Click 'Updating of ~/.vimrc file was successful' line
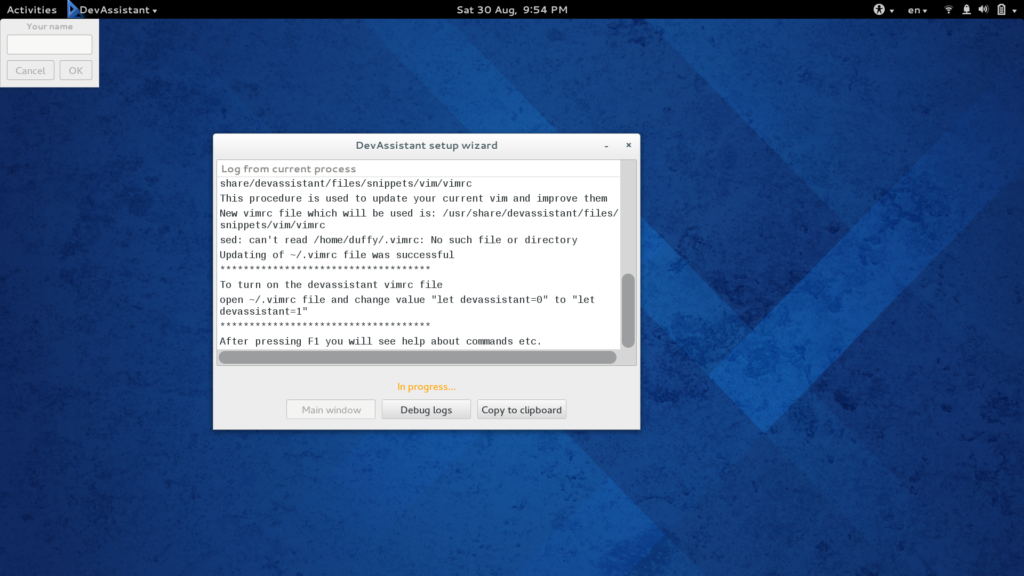The height and width of the screenshot is (576, 1024). pyautogui.click(x=336, y=255)
